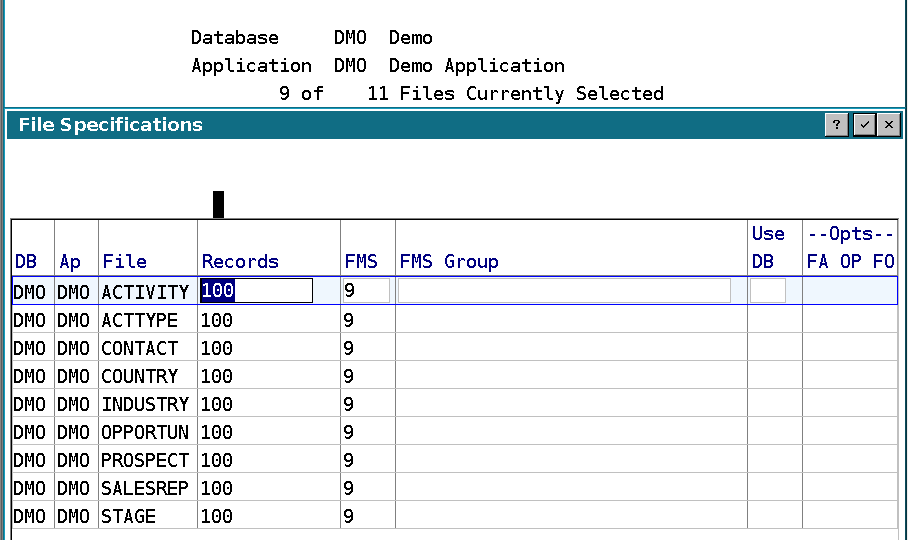Click FMS value 9 for SALESREP

pos(348,488)
